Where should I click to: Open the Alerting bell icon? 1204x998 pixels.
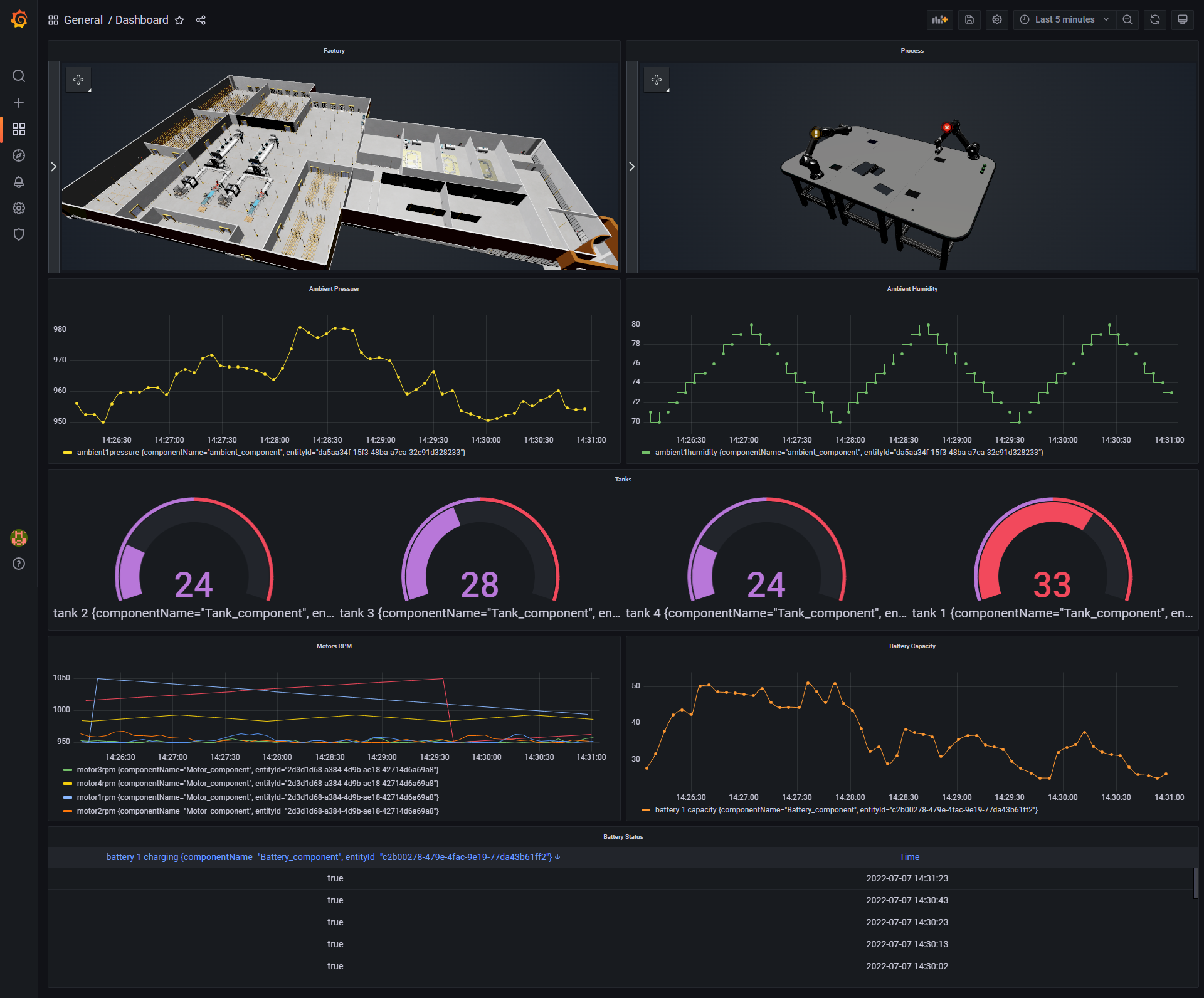point(19,182)
